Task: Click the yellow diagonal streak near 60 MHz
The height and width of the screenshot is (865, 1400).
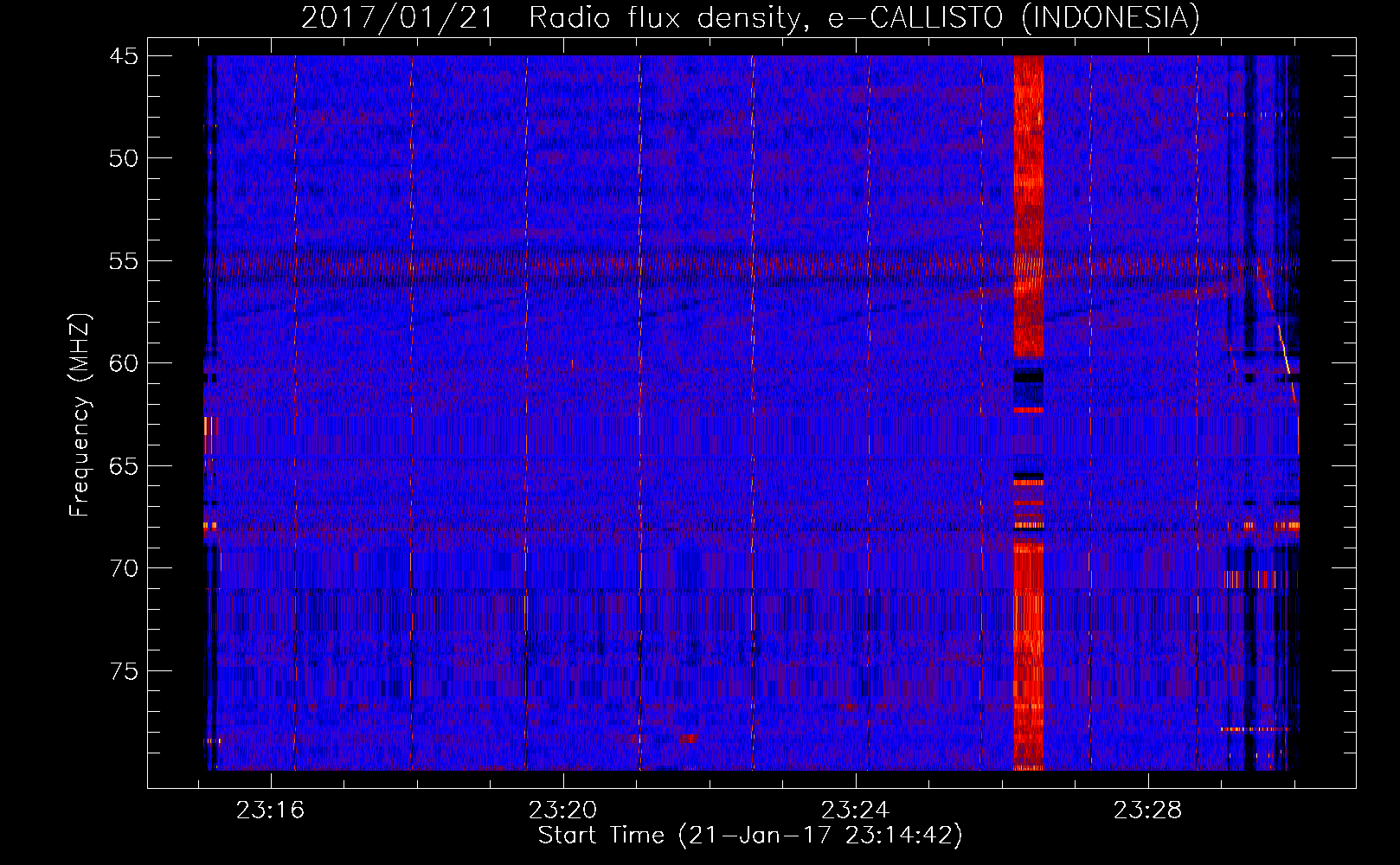Action: point(1285,350)
